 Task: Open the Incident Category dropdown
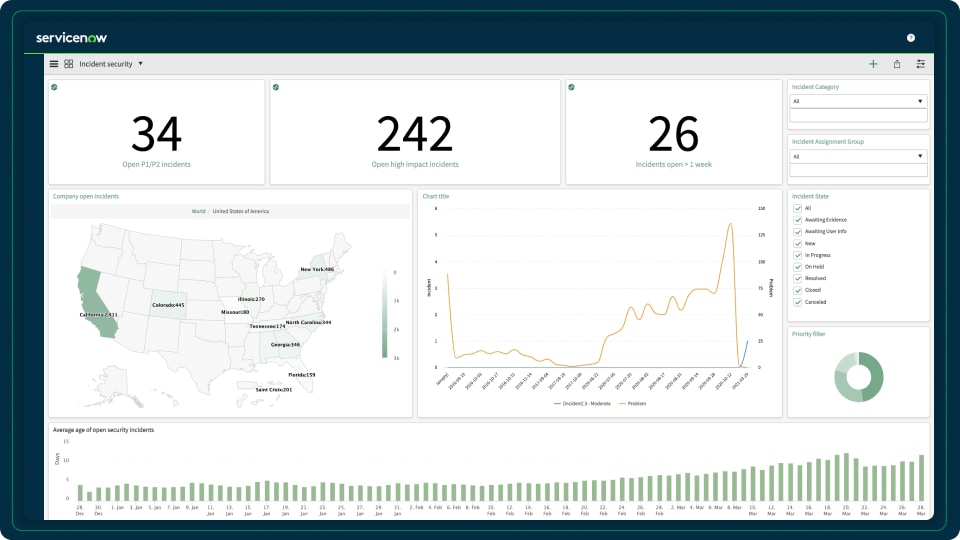[859, 101]
